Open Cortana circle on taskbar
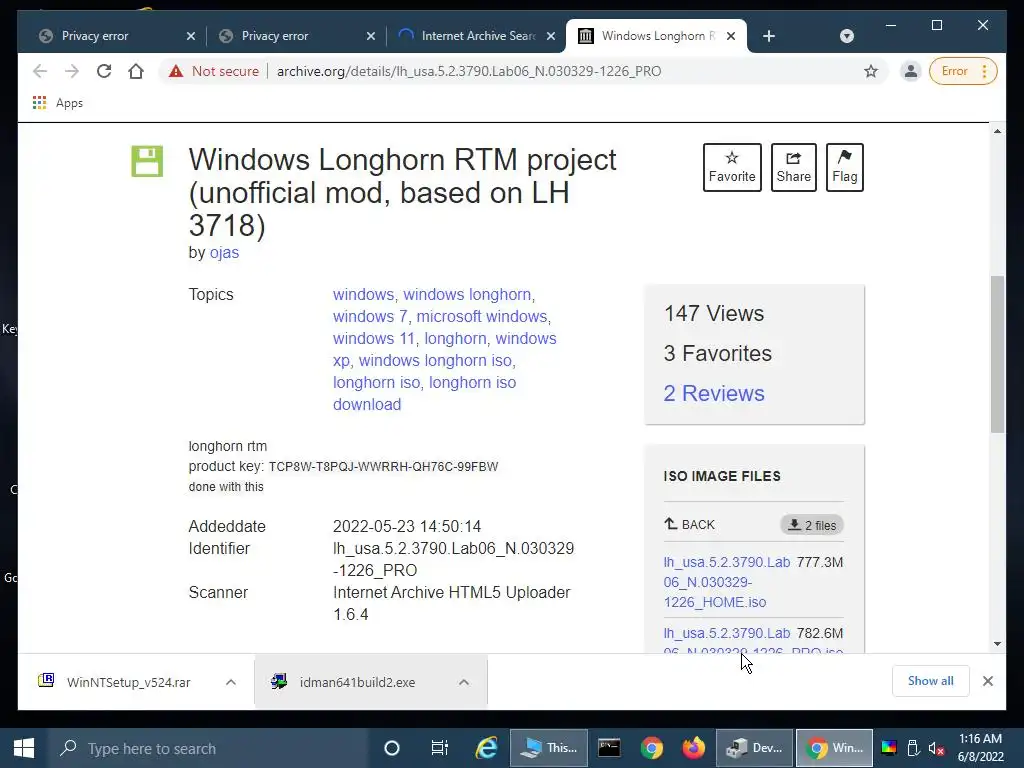Viewport: 1024px width, 768px height. click(x=391, y=748)
